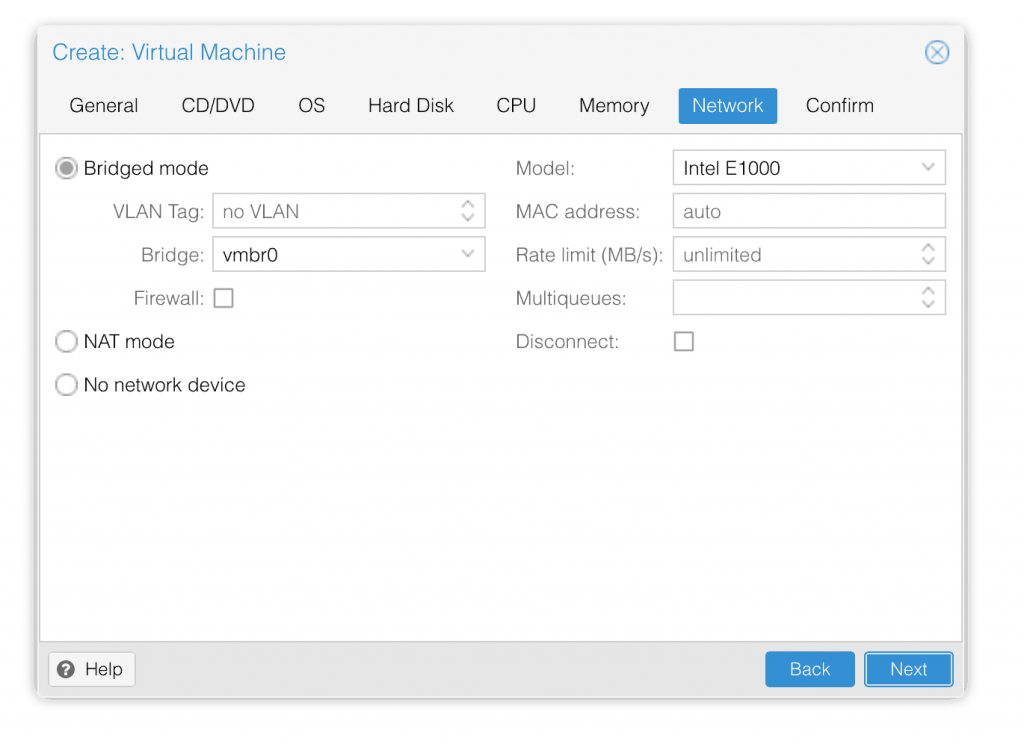Choose No network device option
The width and height of the screenshot is (1024, 744).
(66, 385)
